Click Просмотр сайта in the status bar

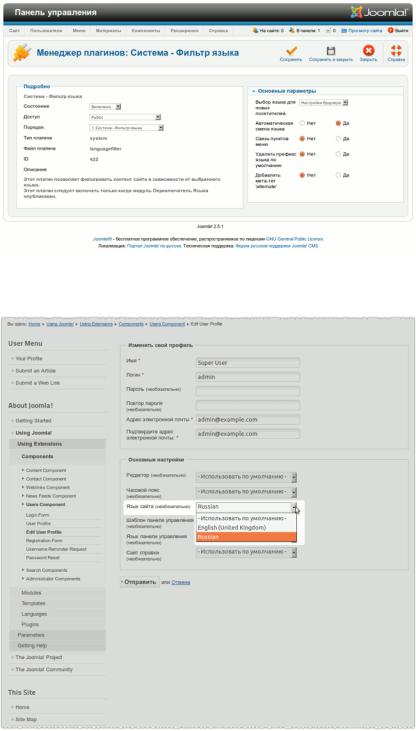coord(361,30)
